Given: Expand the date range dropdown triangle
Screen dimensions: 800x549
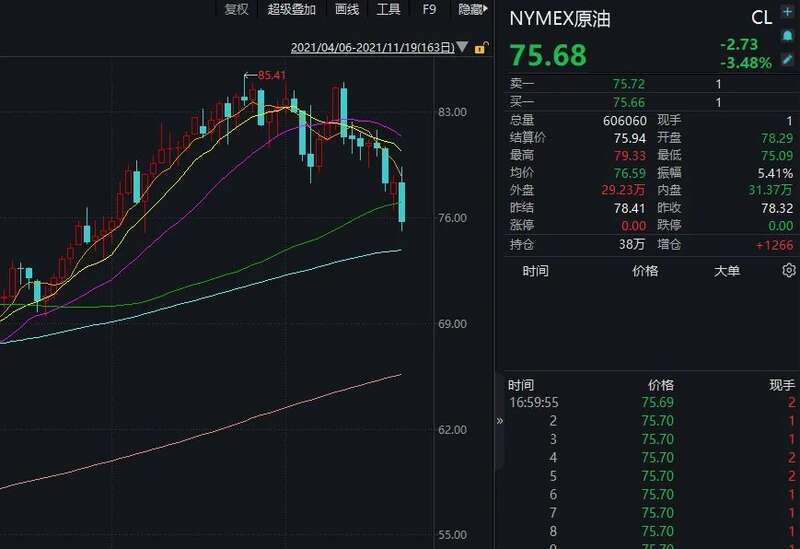Looking at the screenshot, I should [463, 47].
